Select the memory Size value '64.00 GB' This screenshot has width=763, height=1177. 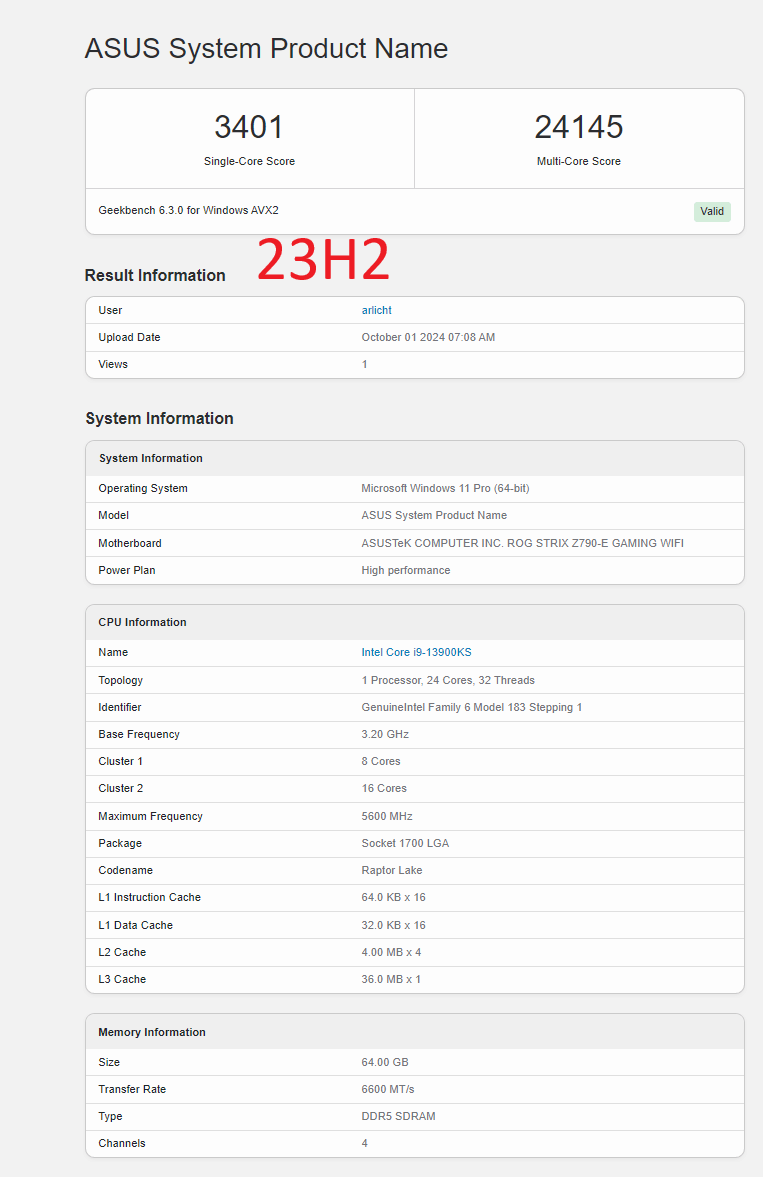[385, 1062]
